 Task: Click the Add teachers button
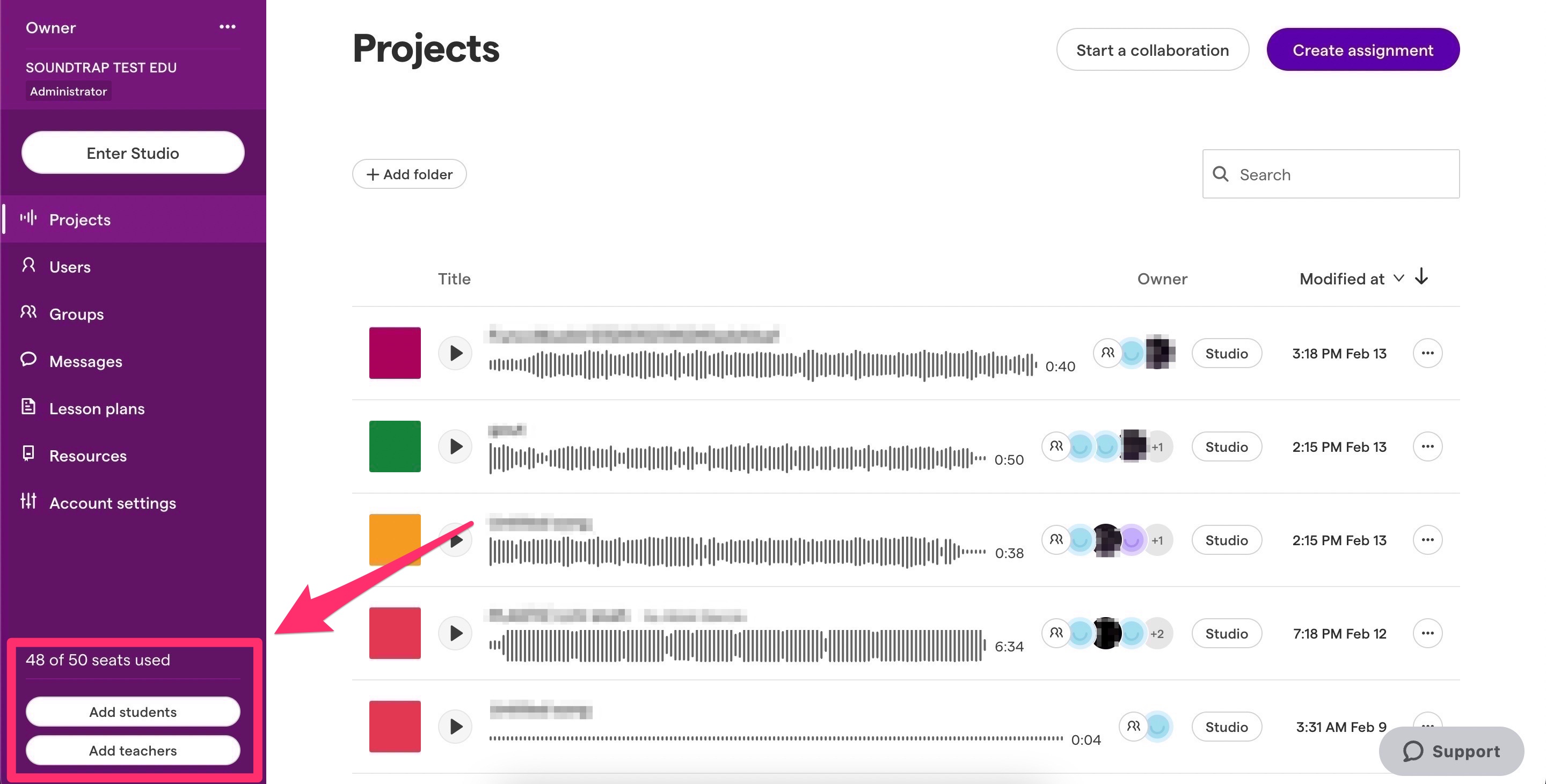pyautogui.click(x=133, y=750)
